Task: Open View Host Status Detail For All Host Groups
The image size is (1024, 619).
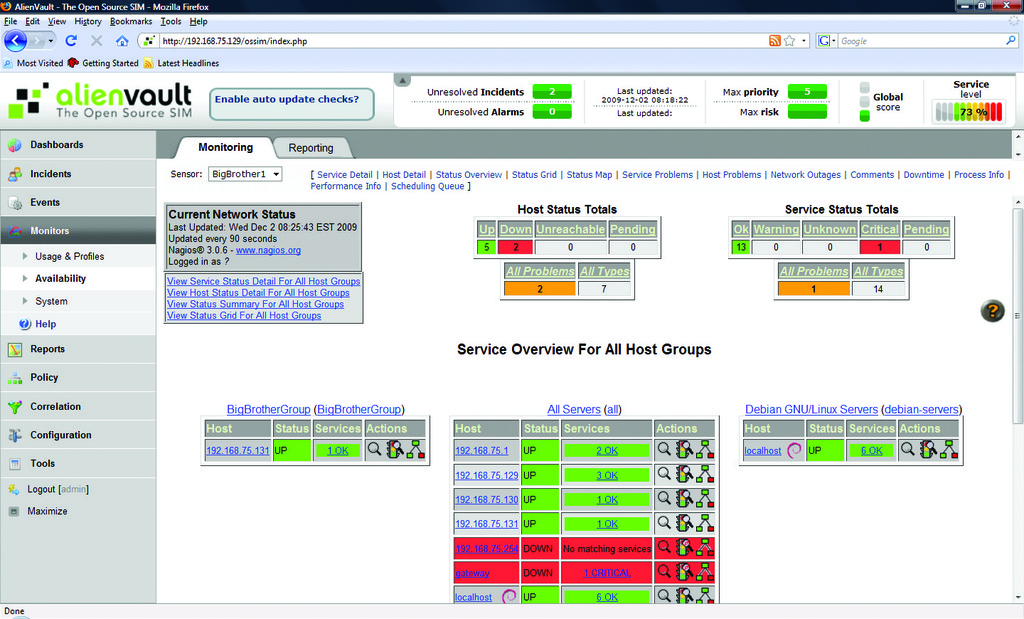Action: 258,293
